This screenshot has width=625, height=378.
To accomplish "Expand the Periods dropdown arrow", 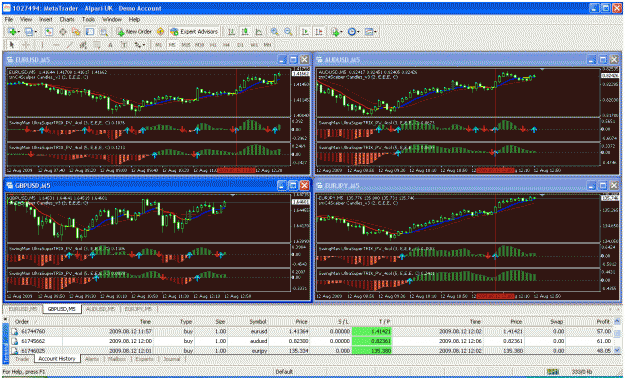I will point(358,32).
